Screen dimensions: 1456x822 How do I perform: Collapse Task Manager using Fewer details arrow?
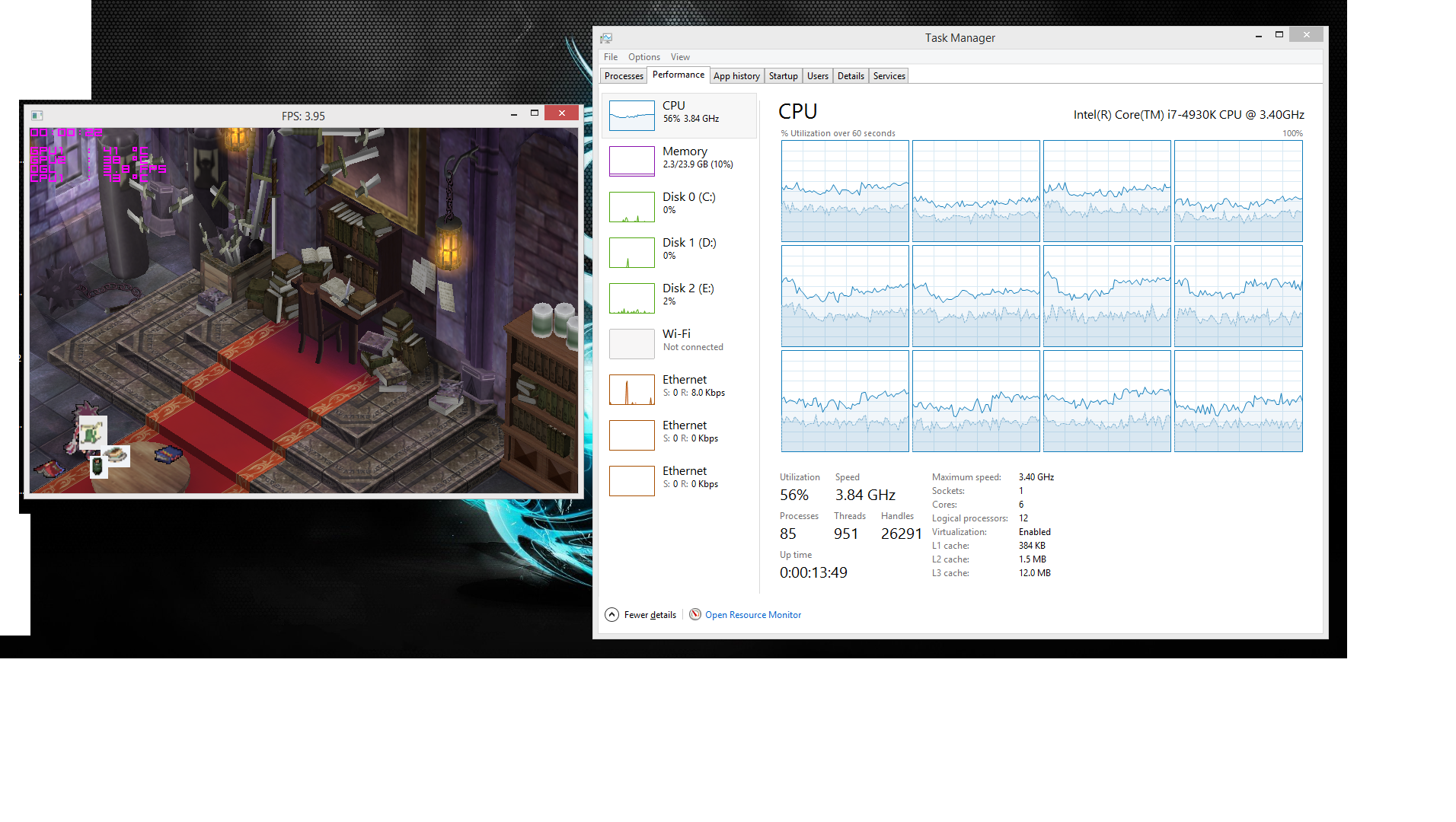pyautogui.click(x=611, y=614)
